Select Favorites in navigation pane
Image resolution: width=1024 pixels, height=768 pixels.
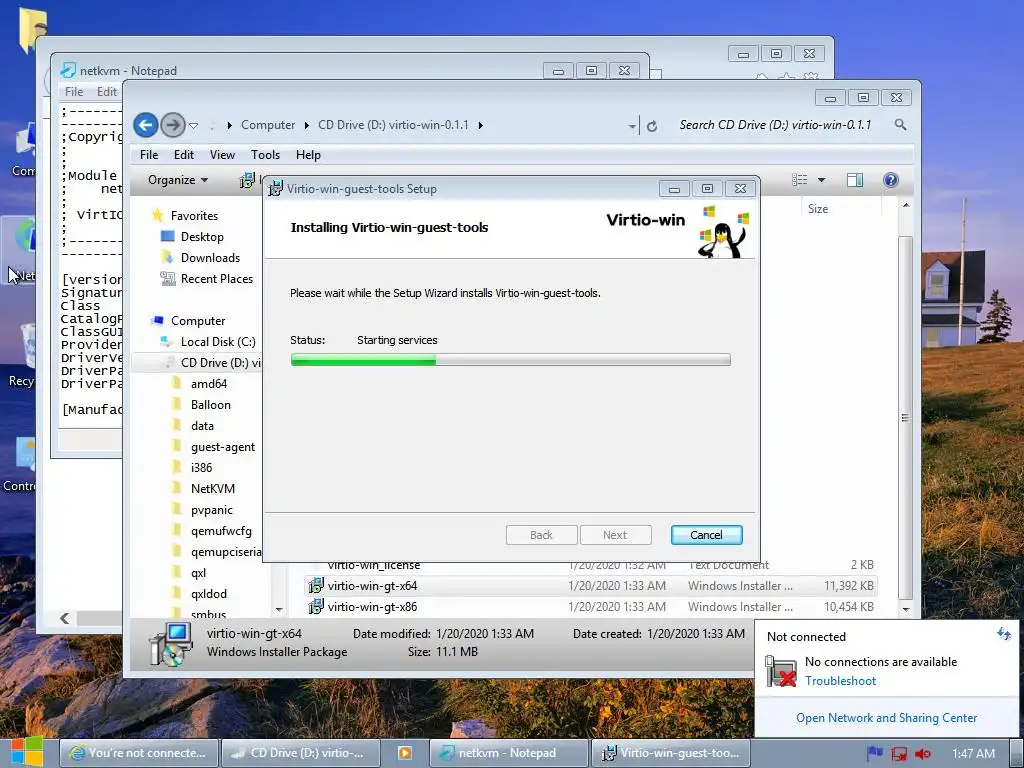[x=194, y=216]
